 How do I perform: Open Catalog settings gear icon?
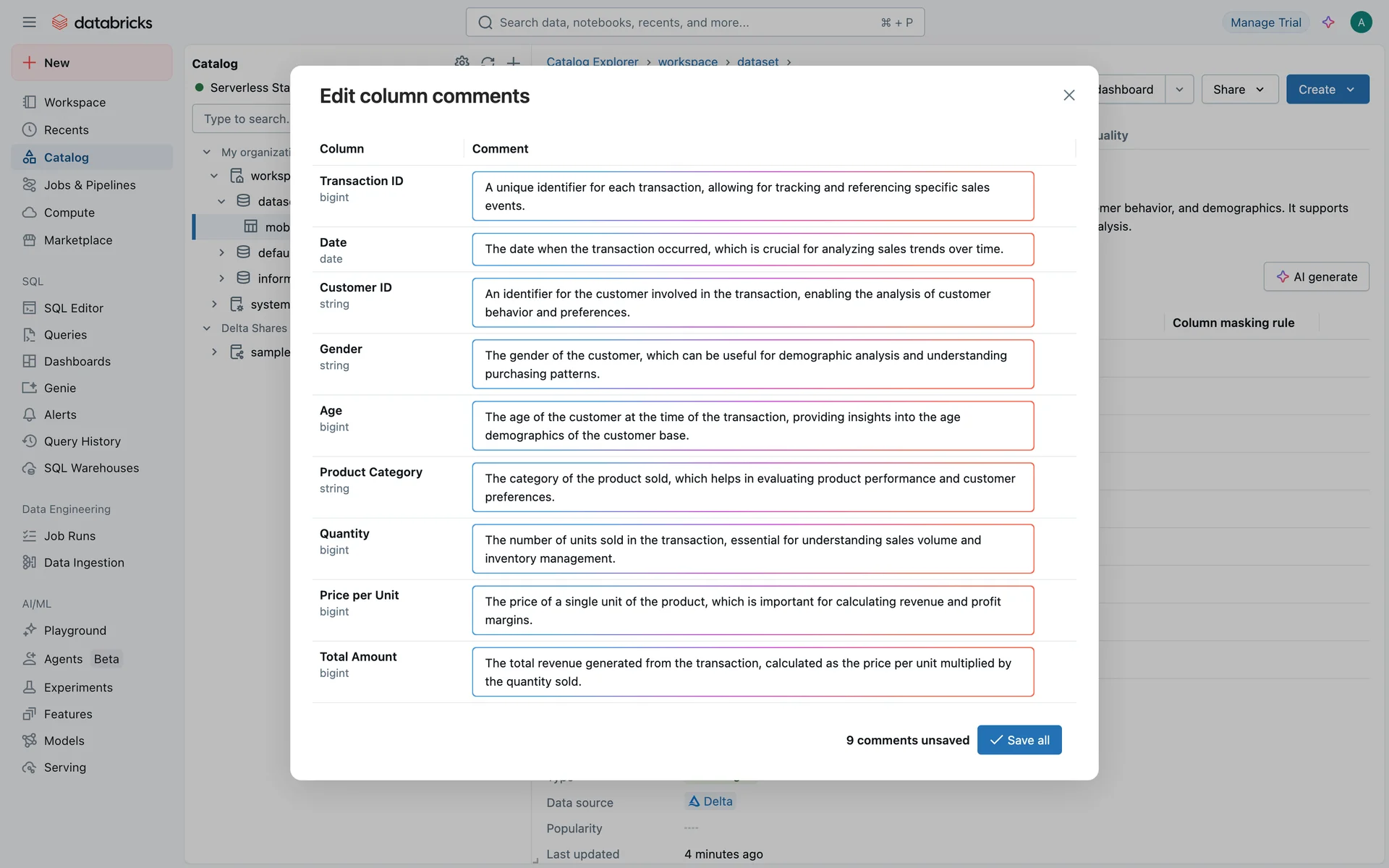pyautogui.click(x=462, y=62)
